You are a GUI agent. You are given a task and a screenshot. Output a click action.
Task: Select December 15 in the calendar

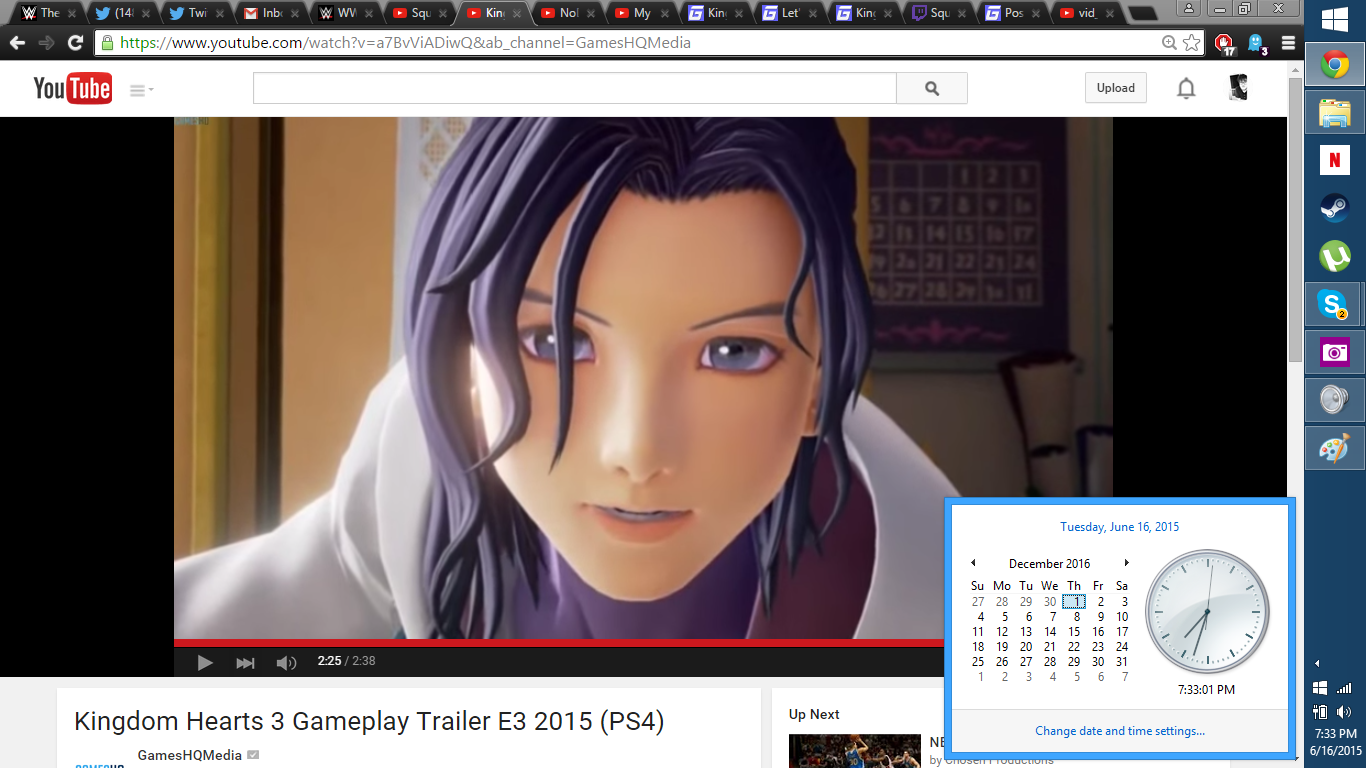tap(1074, 632)
